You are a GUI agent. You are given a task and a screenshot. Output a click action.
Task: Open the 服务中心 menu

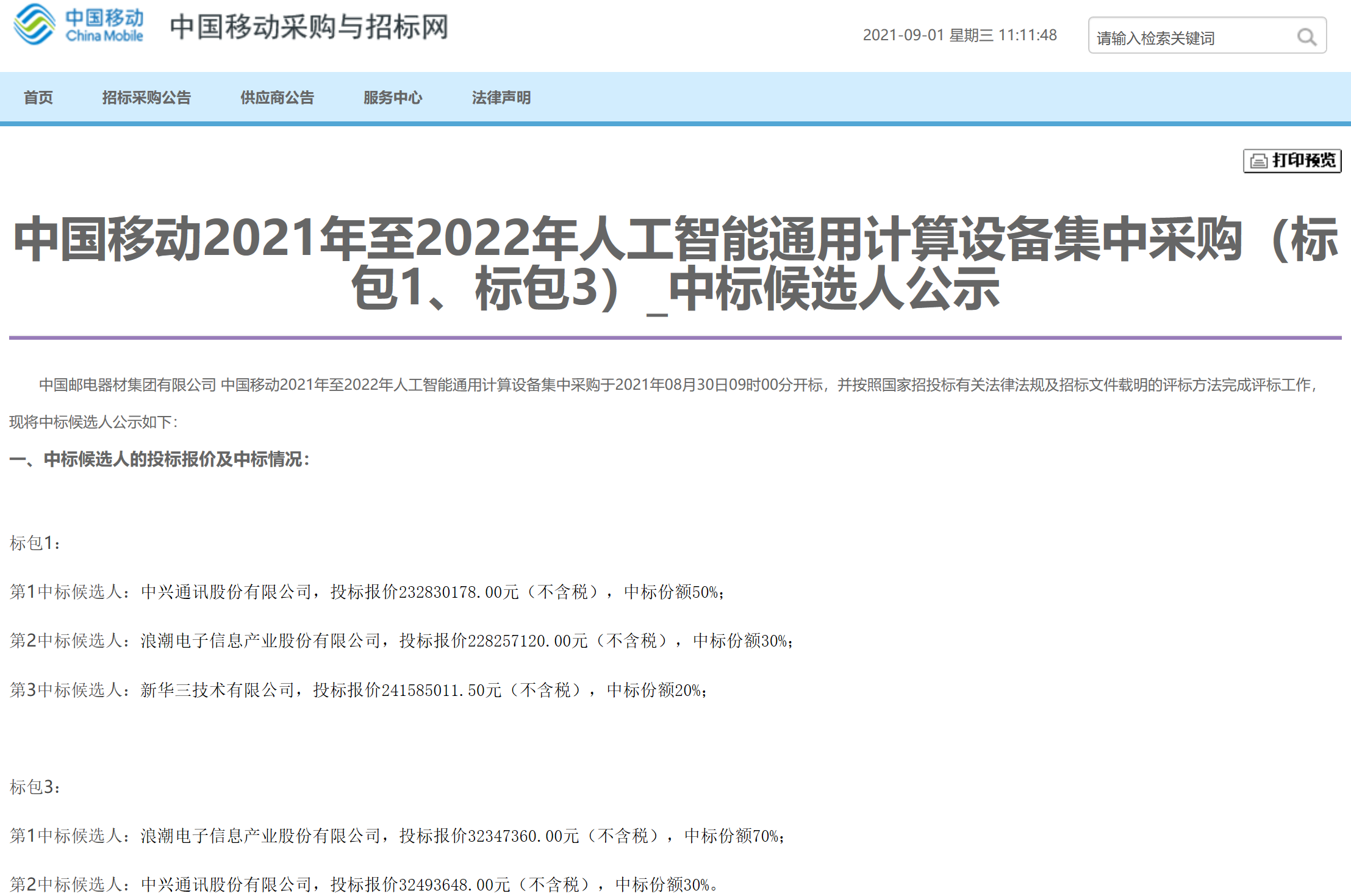point(393,98)
